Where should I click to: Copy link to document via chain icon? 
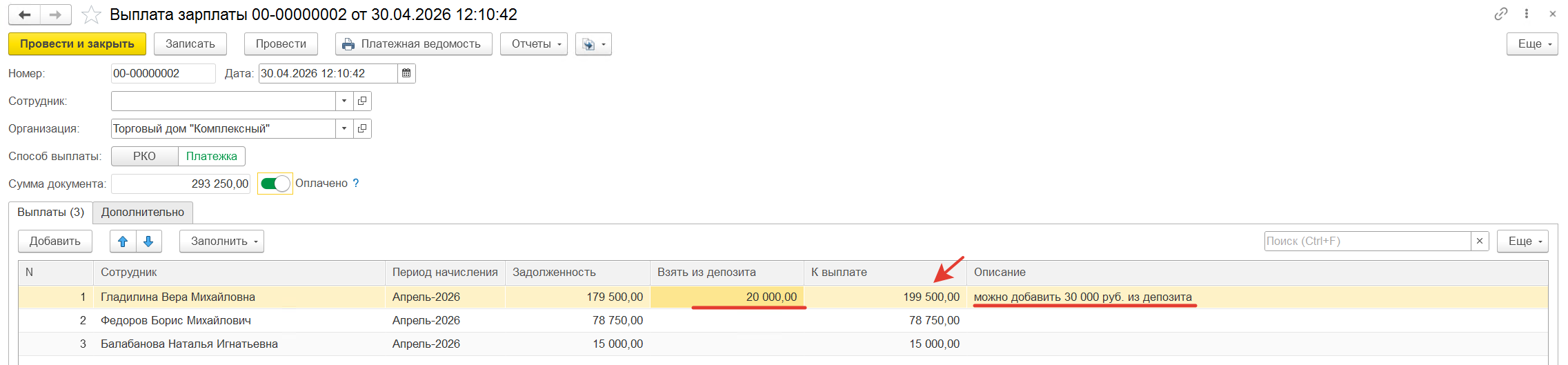click(1501, 14)
